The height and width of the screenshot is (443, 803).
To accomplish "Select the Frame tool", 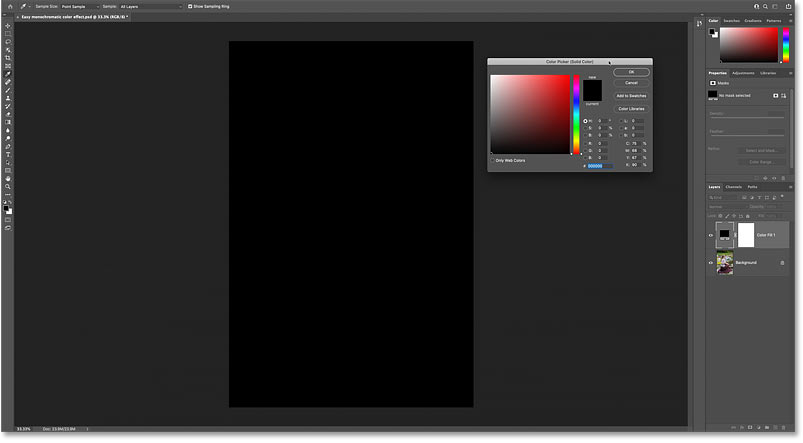I will [8, 66].
